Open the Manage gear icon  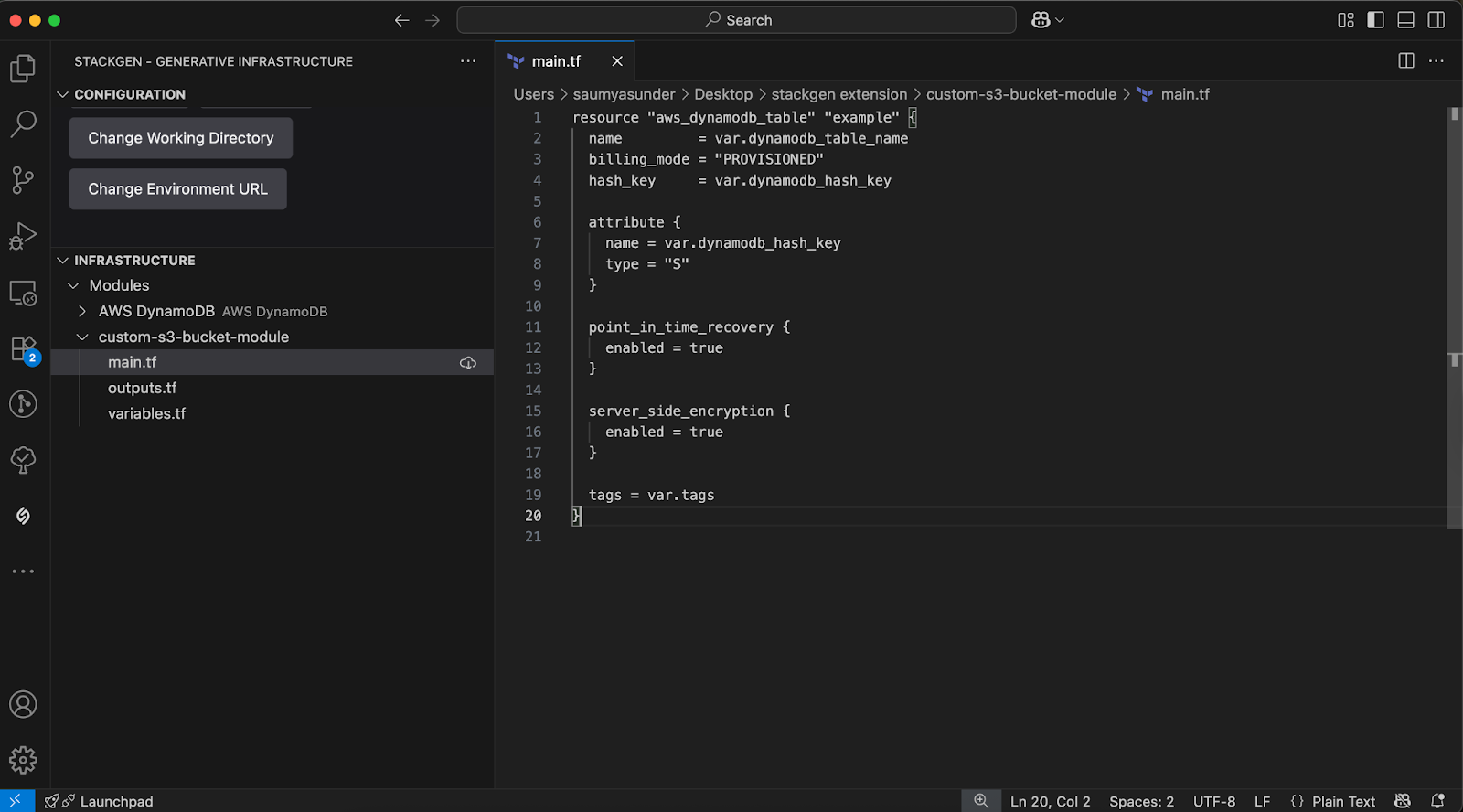pos(23,760)
